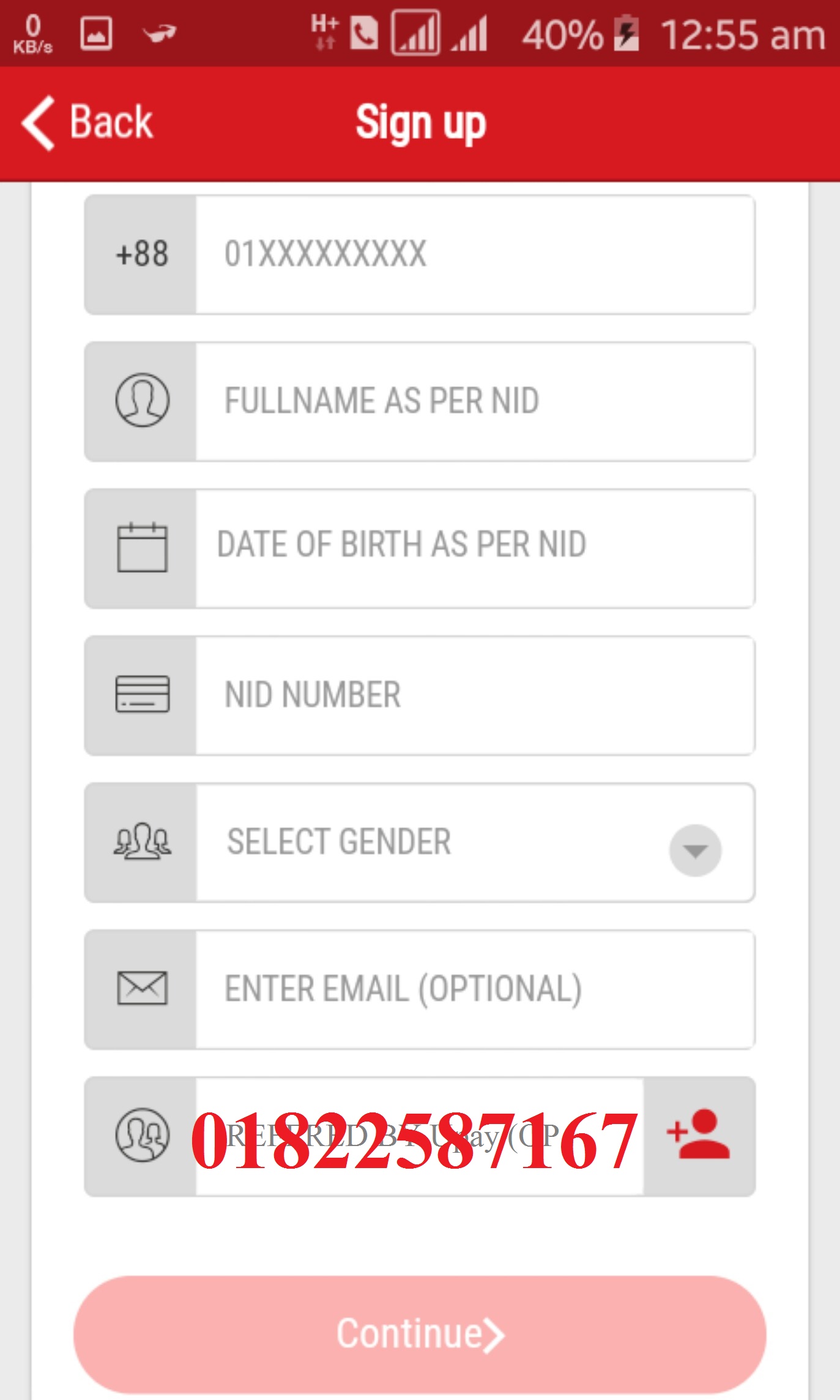Viewport: 840px width, 1400px height.
Task: Open the Select Gender dropdown arrow
Action: [x=695, y=850]
